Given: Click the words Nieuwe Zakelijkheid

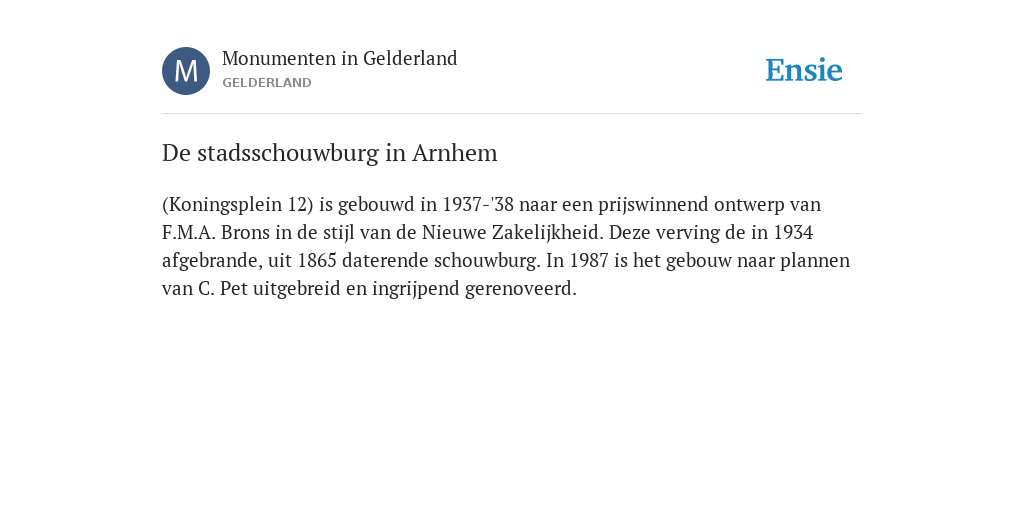Looking at the screenshot, I should tap(511, 232).
